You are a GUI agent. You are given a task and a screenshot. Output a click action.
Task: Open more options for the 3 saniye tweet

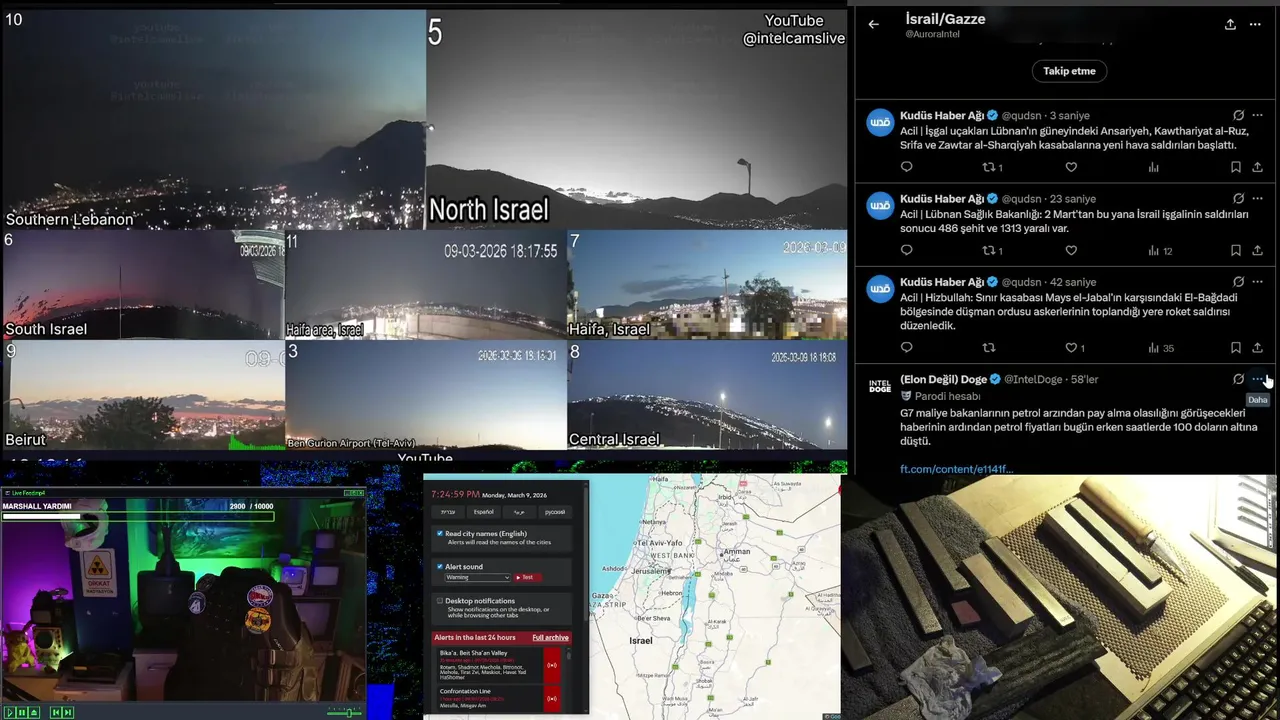point(1257,115)
